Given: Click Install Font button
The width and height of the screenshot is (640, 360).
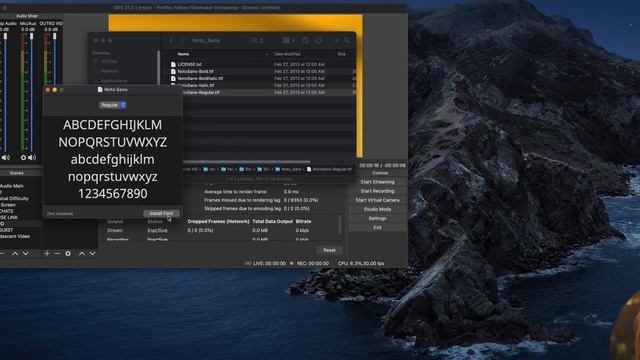Looking at the screenshot, I should 161,213.
